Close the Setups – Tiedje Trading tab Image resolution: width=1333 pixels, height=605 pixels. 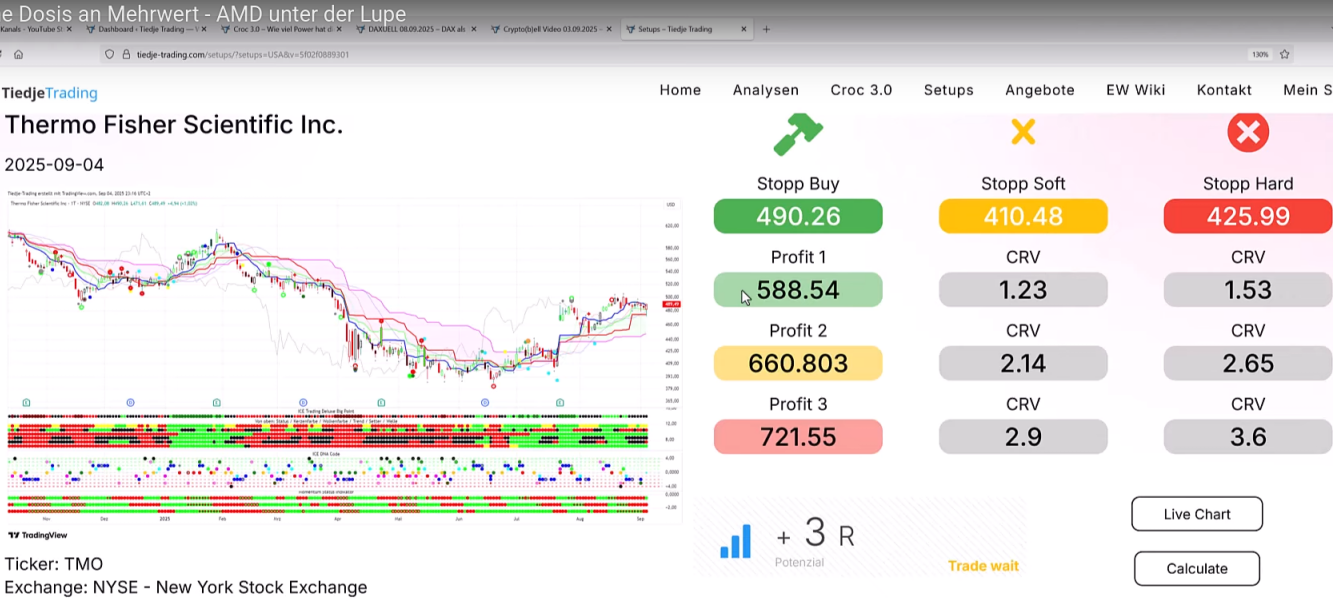[x=743, y=29]
